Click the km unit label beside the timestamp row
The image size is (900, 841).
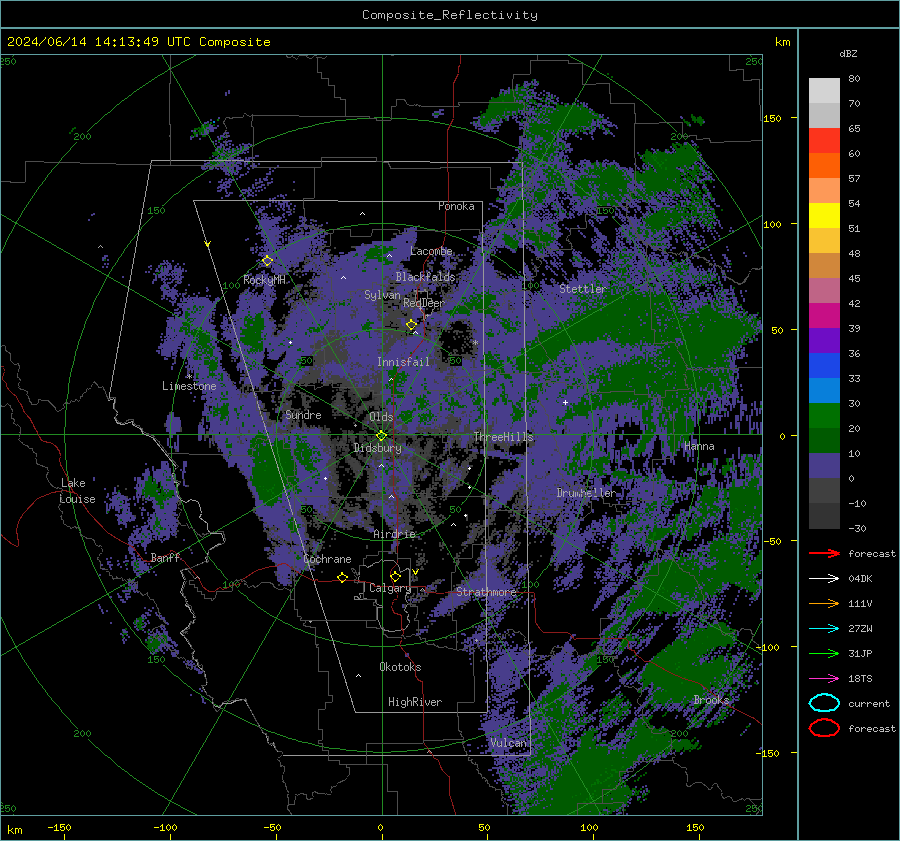782,42
